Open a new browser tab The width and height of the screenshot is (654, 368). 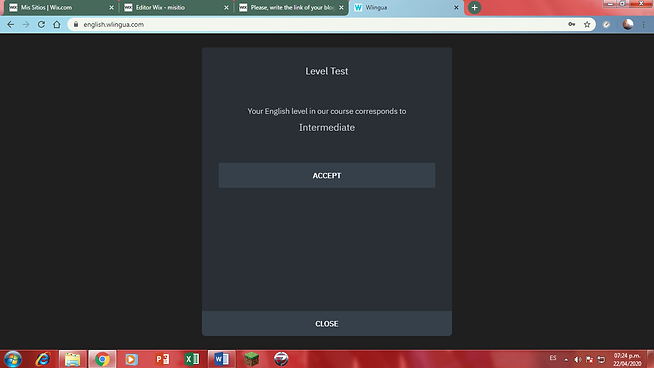click(474, 8)
